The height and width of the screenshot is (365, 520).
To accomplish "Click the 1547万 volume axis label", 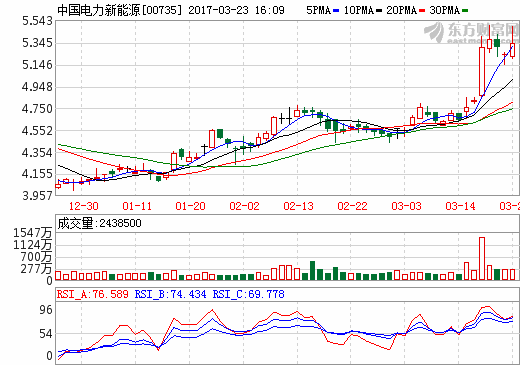I will [x=33, y=233].
